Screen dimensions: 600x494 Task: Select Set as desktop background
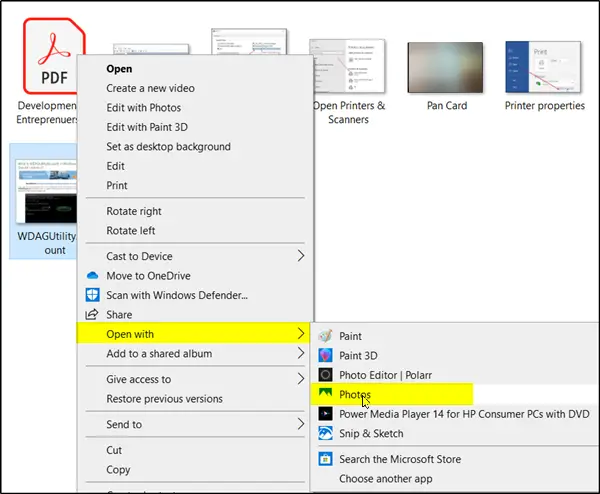195,147
